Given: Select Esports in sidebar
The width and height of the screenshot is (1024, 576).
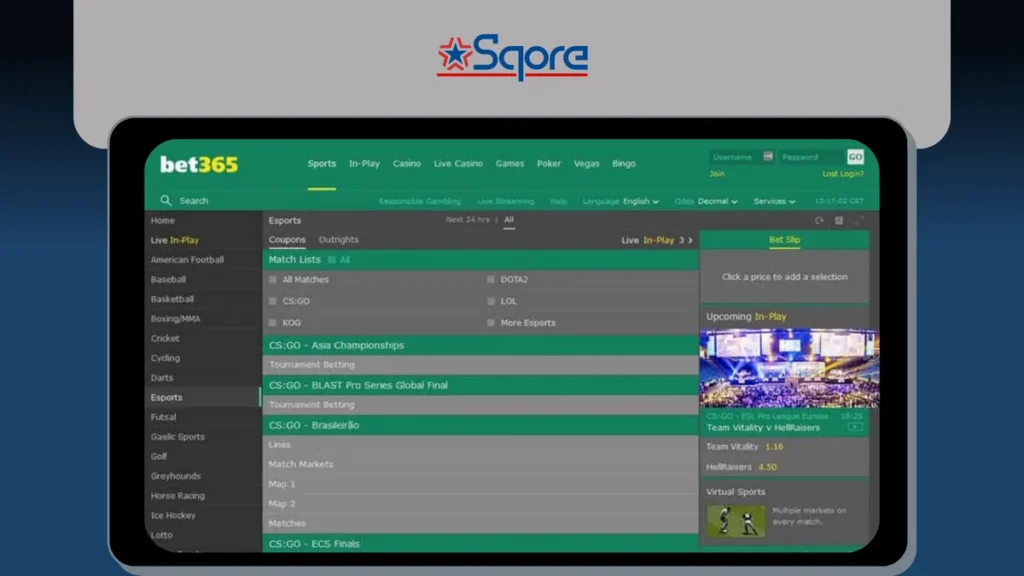Looking at the screenshot, I should click(x=167, y=397).
